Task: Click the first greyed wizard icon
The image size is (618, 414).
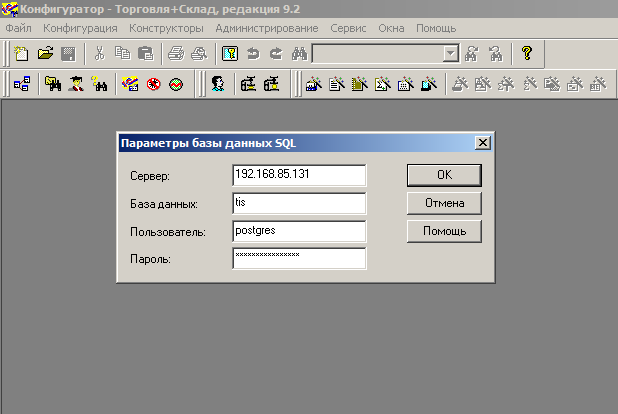Action: [460, 84]
